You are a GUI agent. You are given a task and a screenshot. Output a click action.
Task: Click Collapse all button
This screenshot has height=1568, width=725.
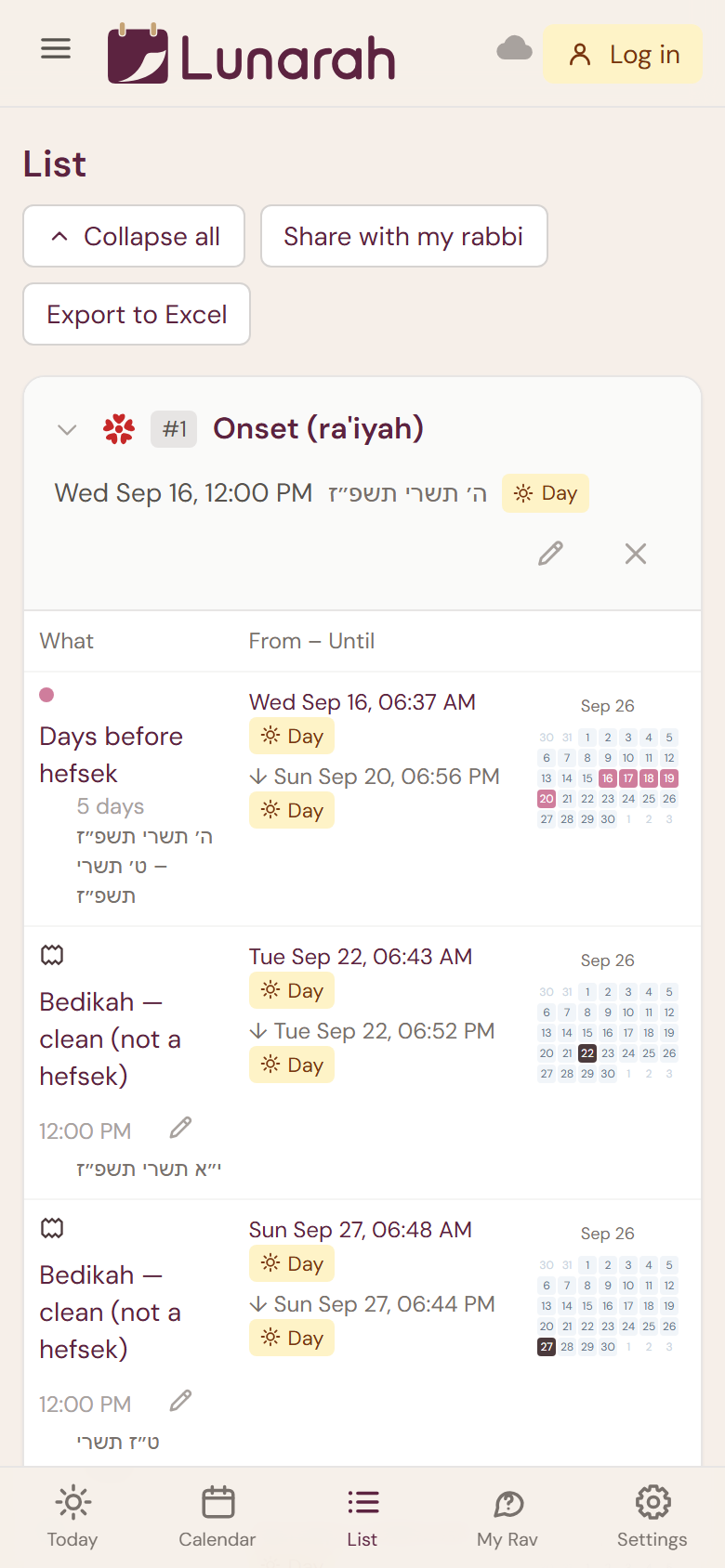pyautogui.click(x=134, y=236)
